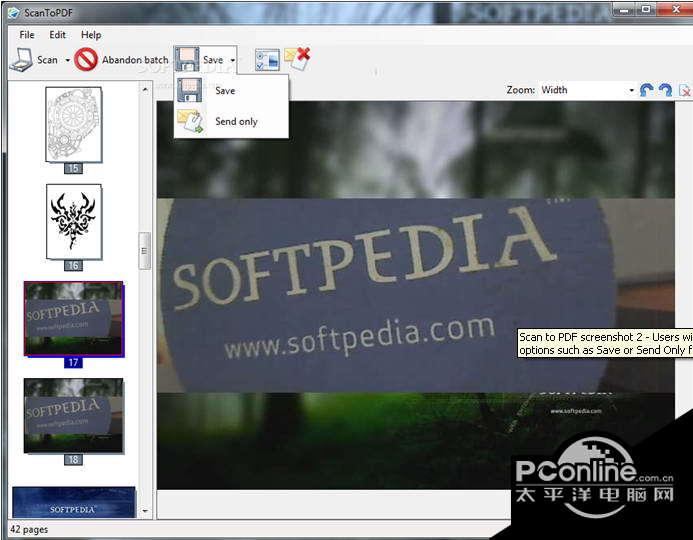
Task: Select the blue Softpedia thumbnail at bottom
Action: point(74,502)
